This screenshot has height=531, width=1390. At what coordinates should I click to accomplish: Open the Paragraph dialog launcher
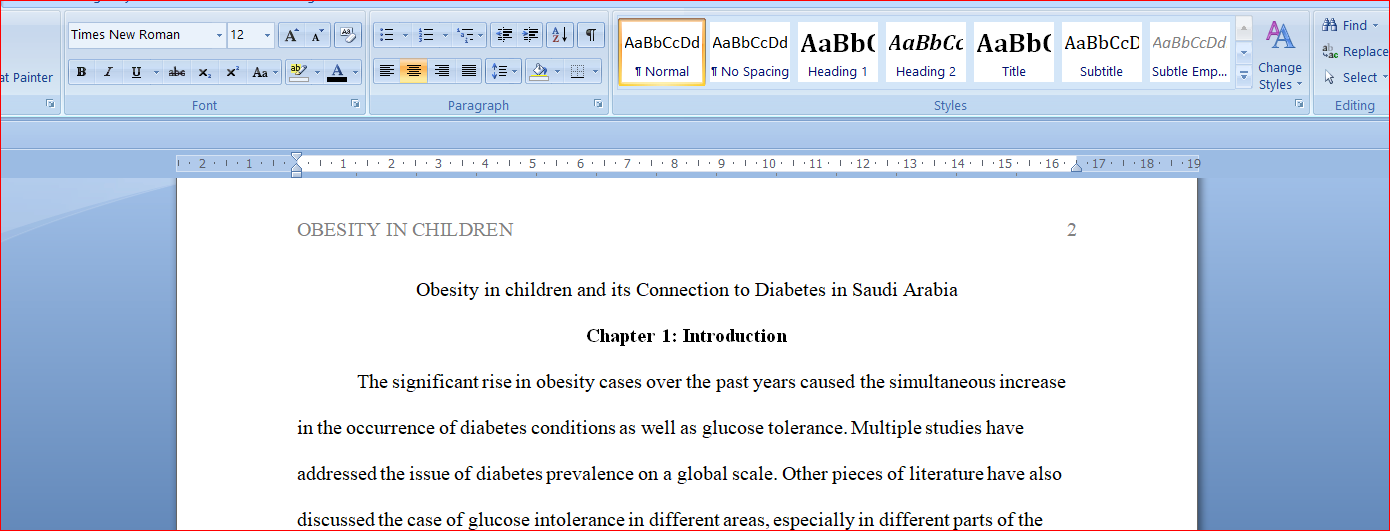coord(598,104)
